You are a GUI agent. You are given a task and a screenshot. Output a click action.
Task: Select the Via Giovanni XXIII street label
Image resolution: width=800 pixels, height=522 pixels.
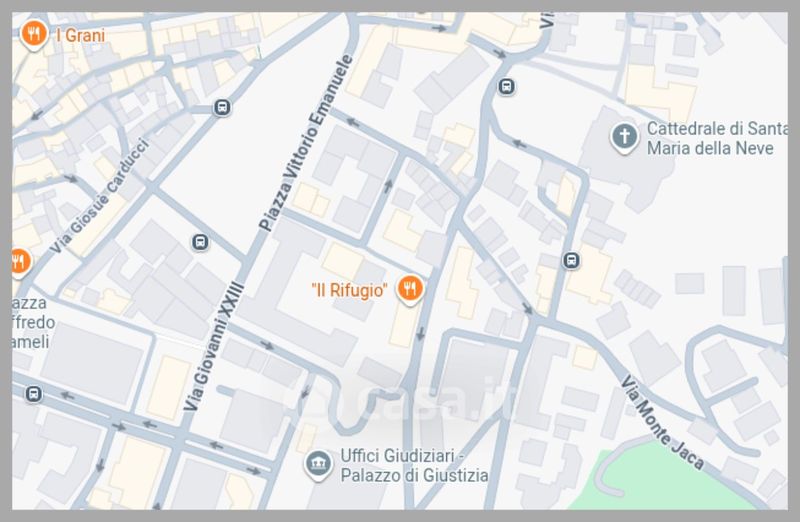click(214, 346)
